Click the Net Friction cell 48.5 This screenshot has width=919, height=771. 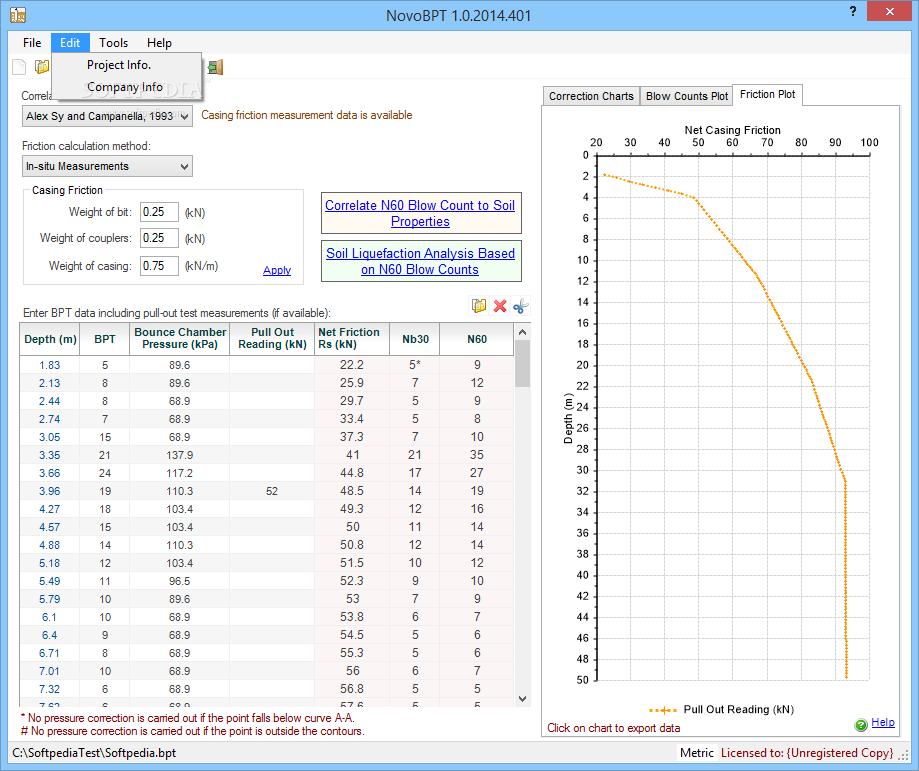(352, 491)
